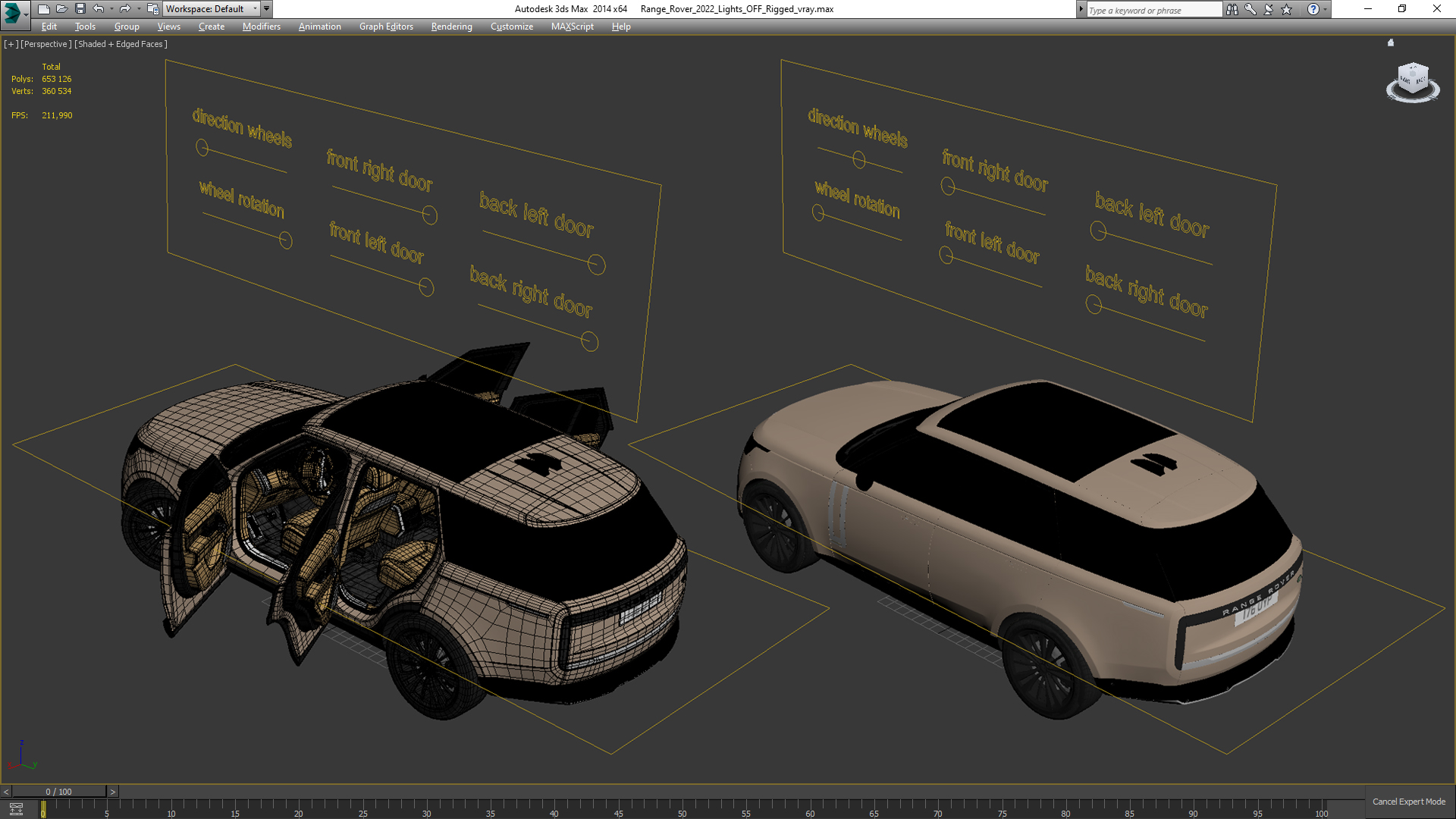This screenshot has height=819, width=1456.
Task: Click the time slider 0 / 100 handle
Action: 58,792
